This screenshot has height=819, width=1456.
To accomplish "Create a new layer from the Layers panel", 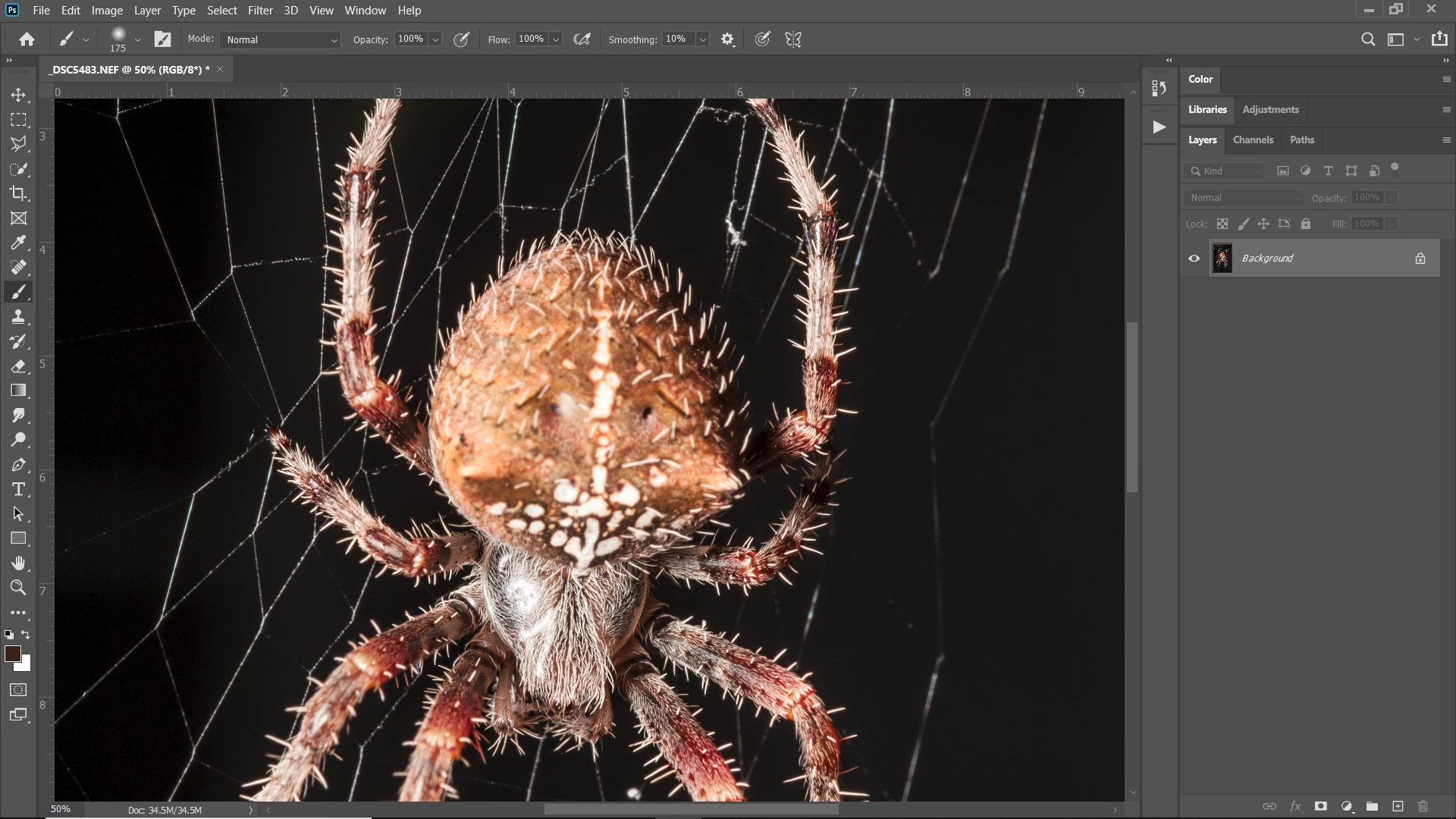I will point(1398,806).
